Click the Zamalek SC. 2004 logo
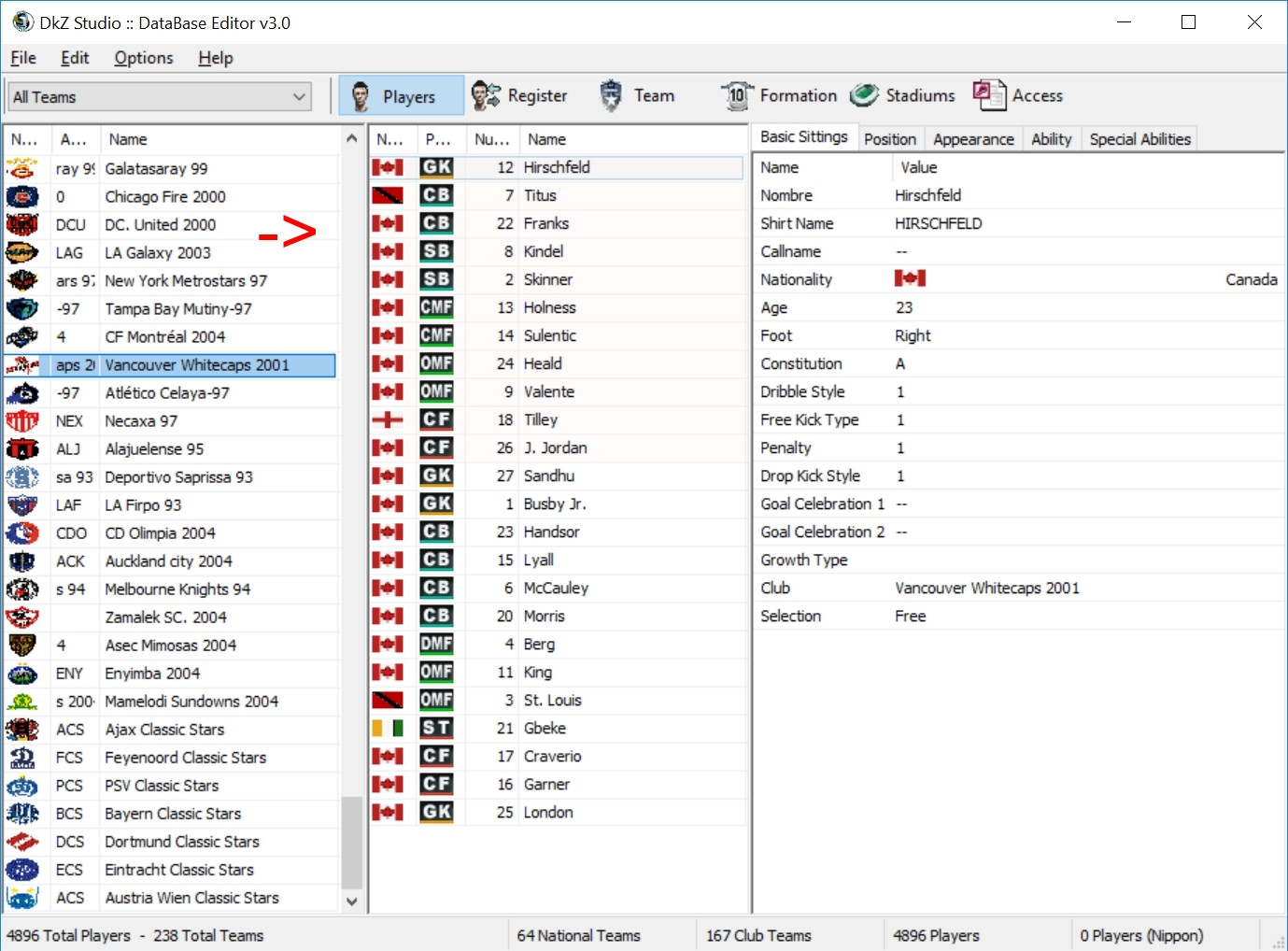The image size is (1288, 951). click(x=22, y=617)
